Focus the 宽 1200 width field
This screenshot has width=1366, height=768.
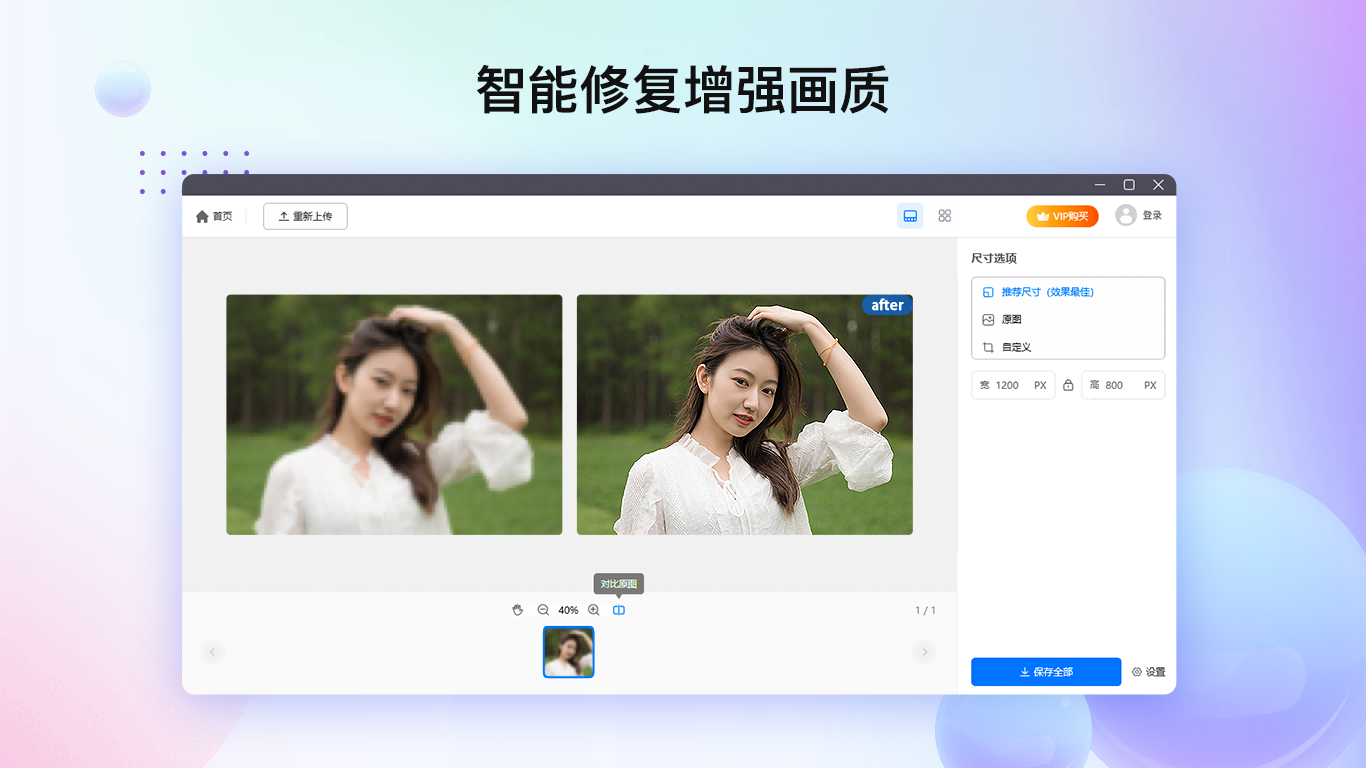1013,385
